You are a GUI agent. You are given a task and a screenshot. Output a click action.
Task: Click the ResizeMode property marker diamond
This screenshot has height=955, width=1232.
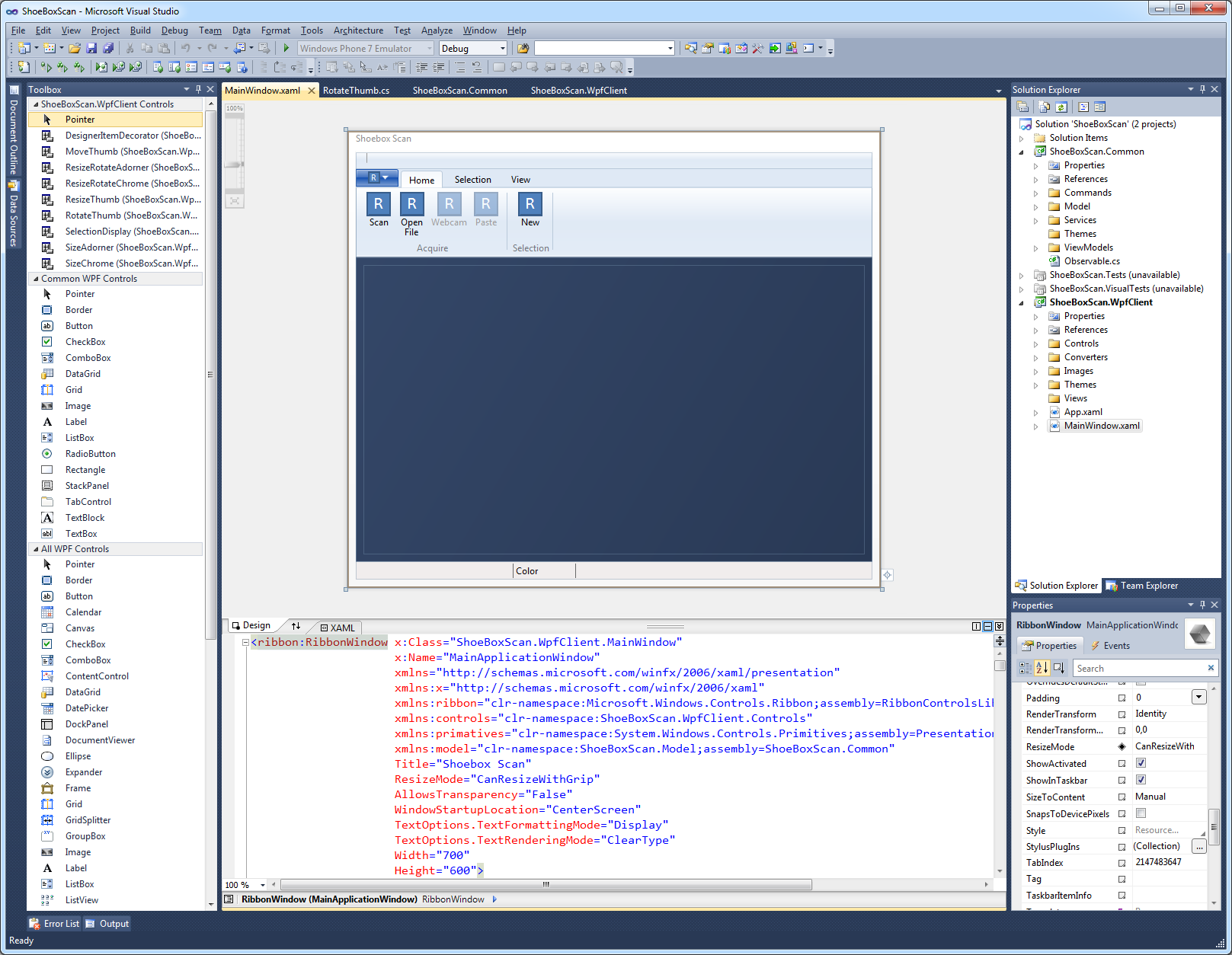[1122, 747]
